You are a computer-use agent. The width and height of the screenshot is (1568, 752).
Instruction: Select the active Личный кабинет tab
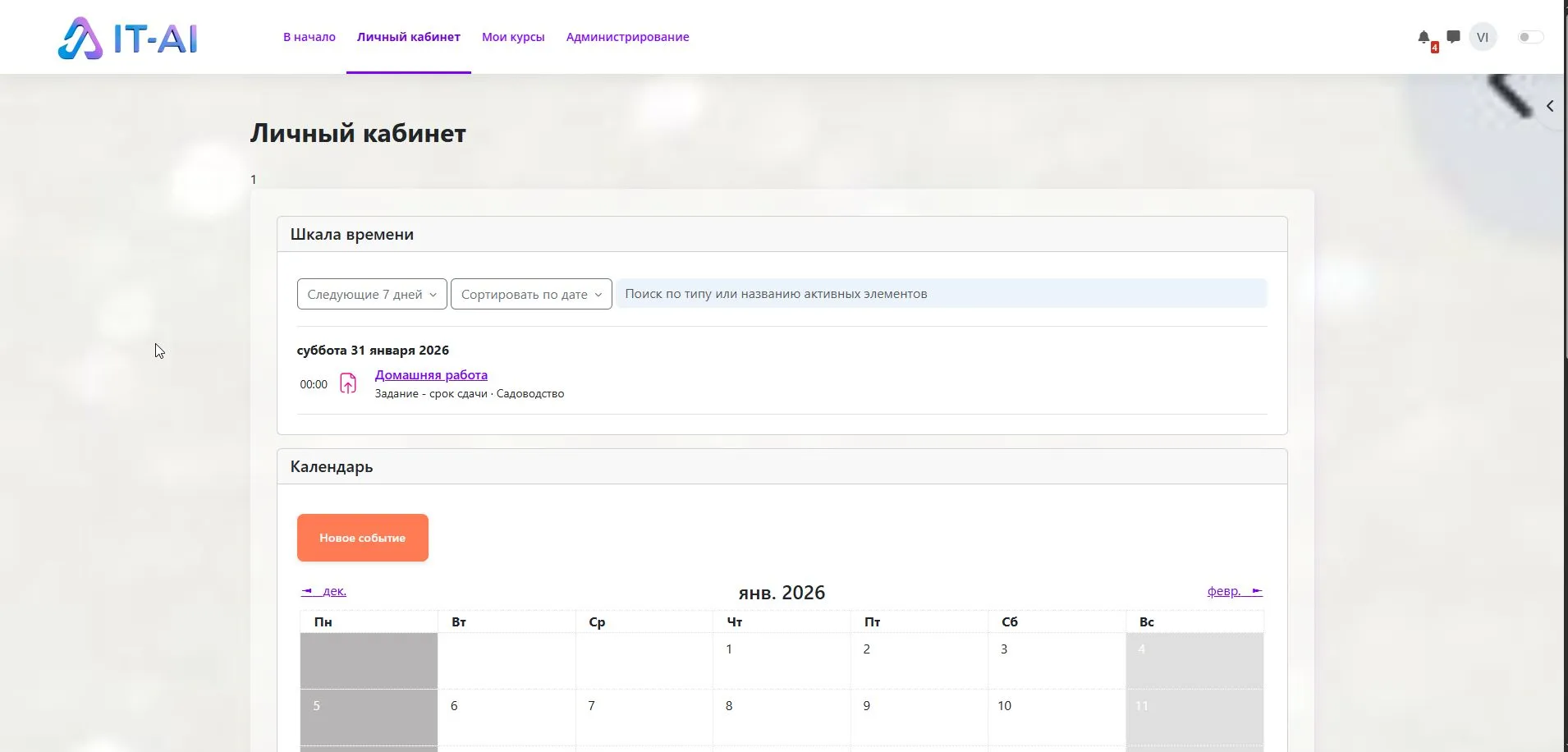[408, 37]
